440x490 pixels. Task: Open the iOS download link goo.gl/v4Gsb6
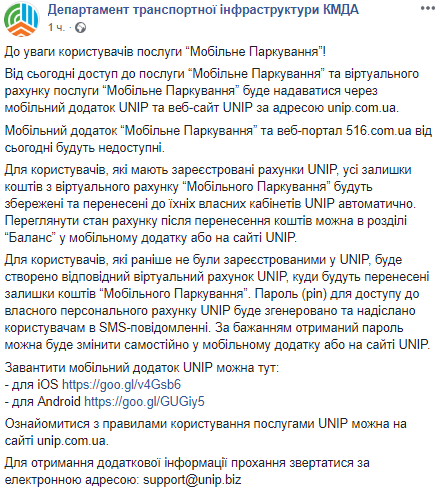tap(121, 384)
